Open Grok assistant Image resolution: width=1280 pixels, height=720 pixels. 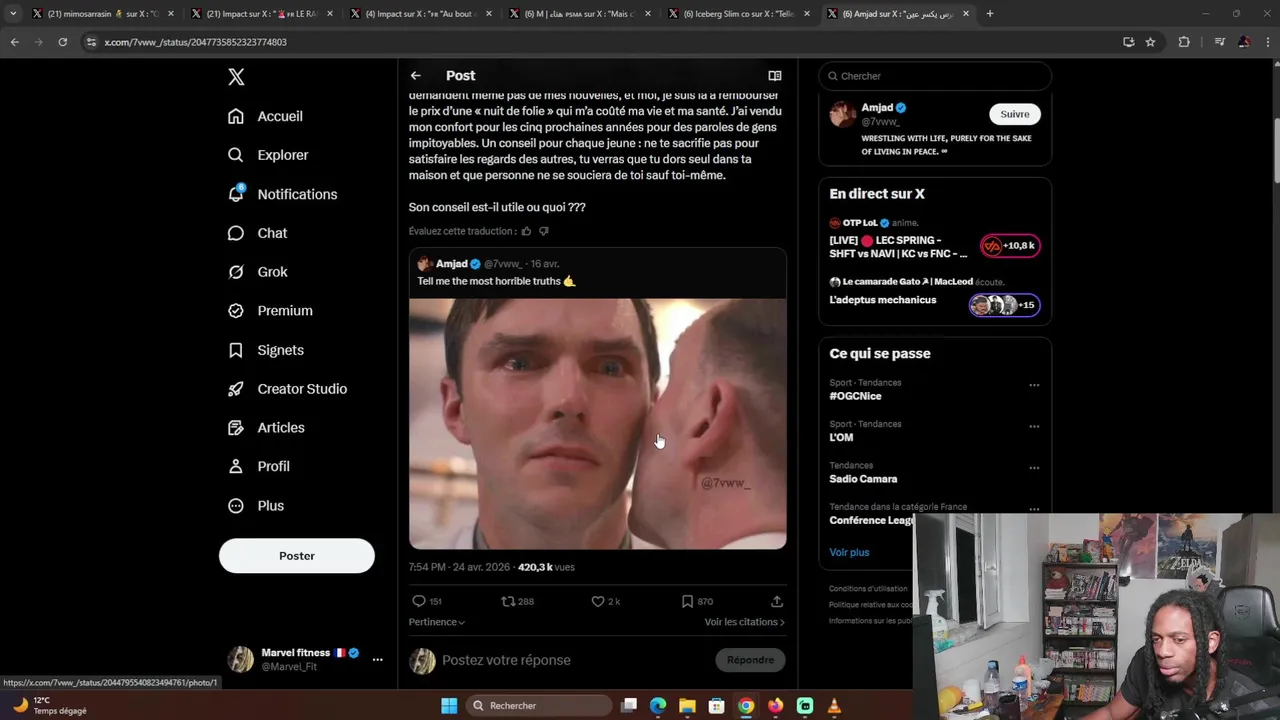[x=257, y=272]
